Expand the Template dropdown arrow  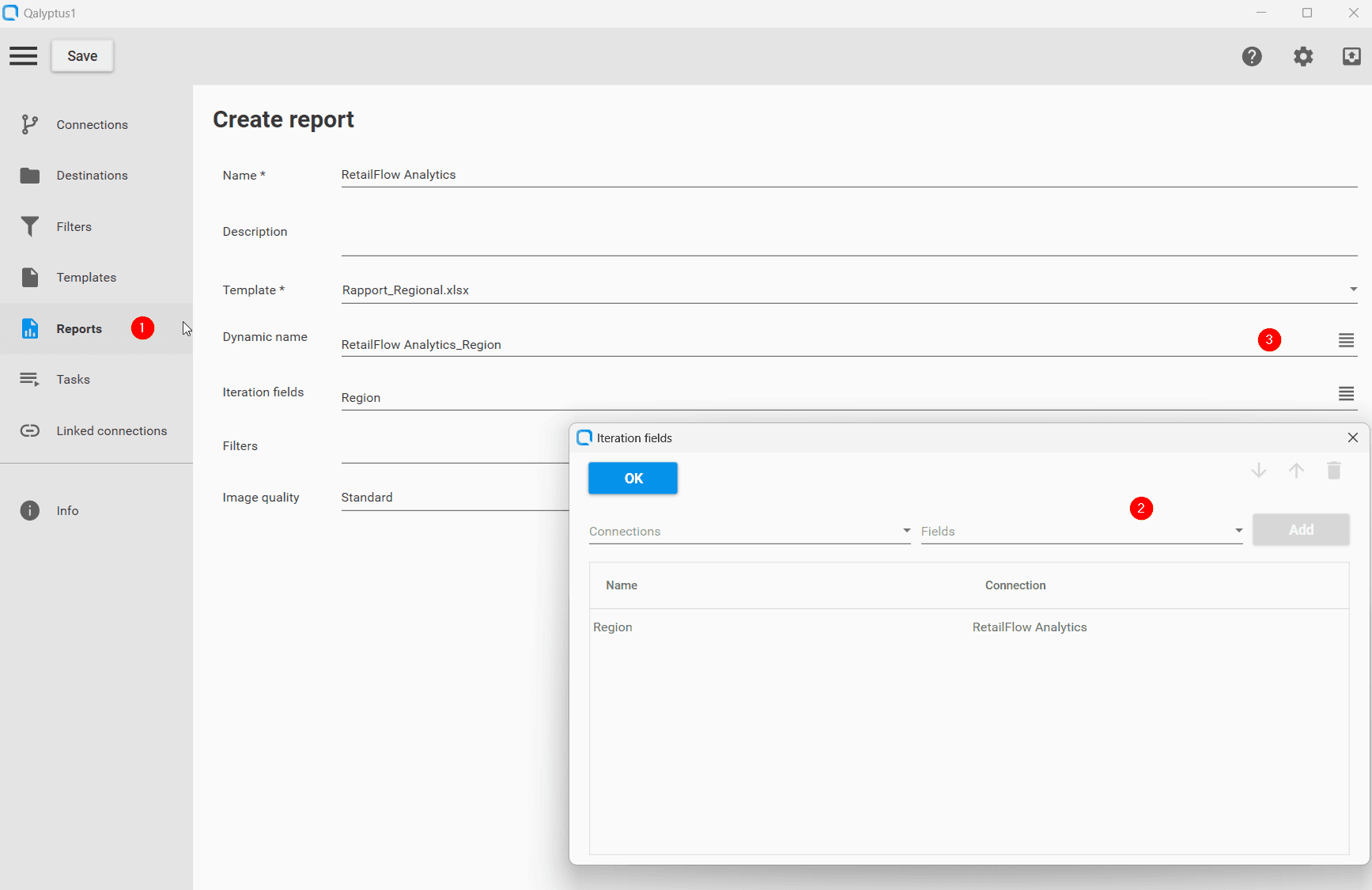coord(1353,290)
